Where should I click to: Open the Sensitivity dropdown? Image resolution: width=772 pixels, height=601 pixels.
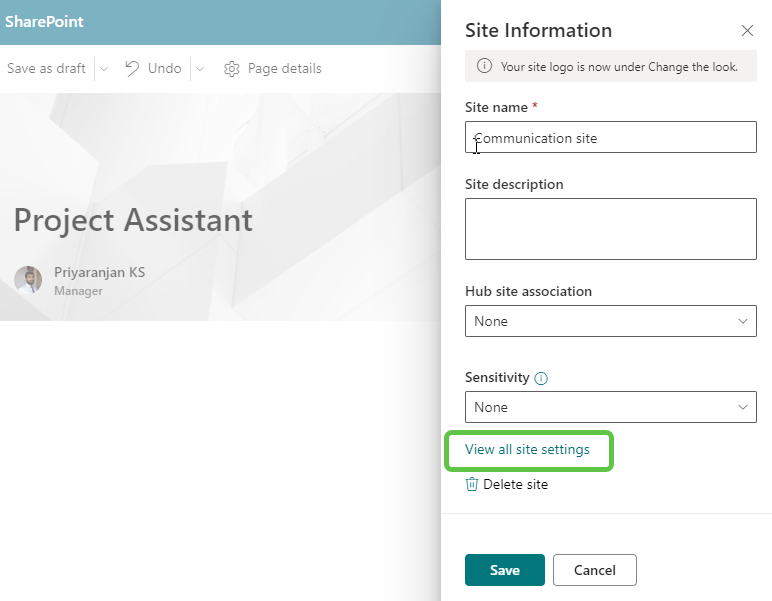click(610, 407)
